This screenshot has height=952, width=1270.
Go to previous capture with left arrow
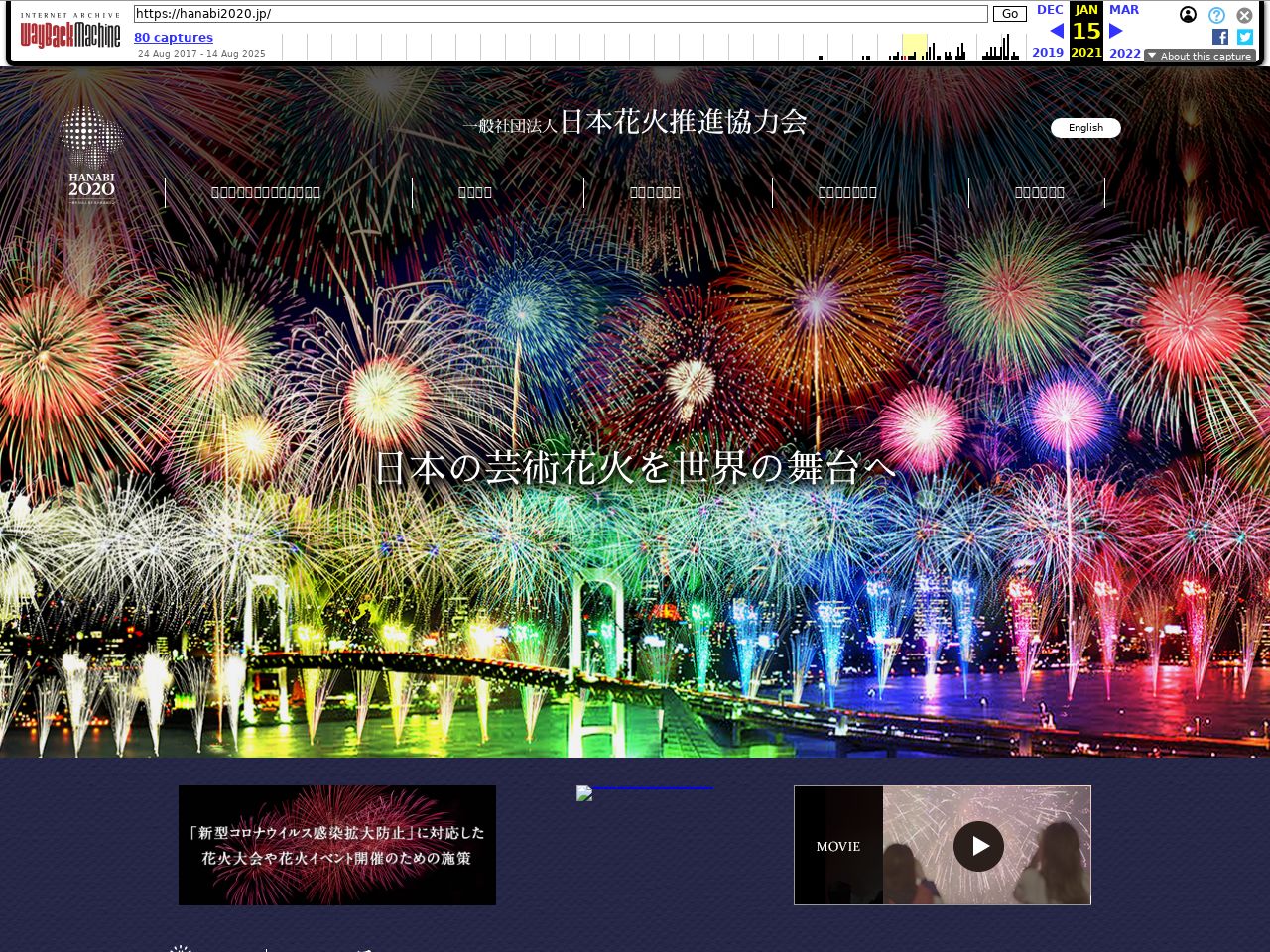click(1056, 31)
